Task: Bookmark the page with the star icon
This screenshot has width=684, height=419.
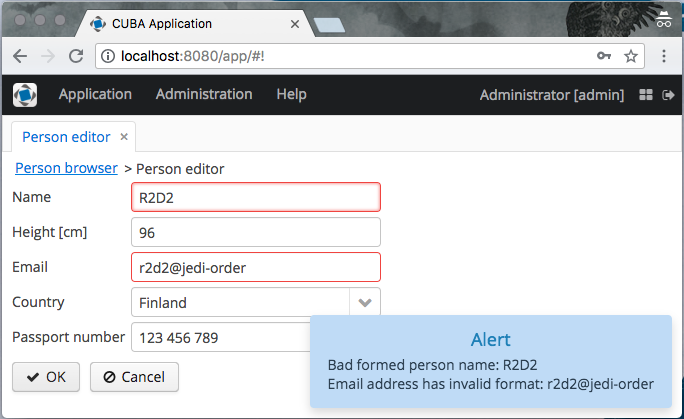Action: coord(630,56)
